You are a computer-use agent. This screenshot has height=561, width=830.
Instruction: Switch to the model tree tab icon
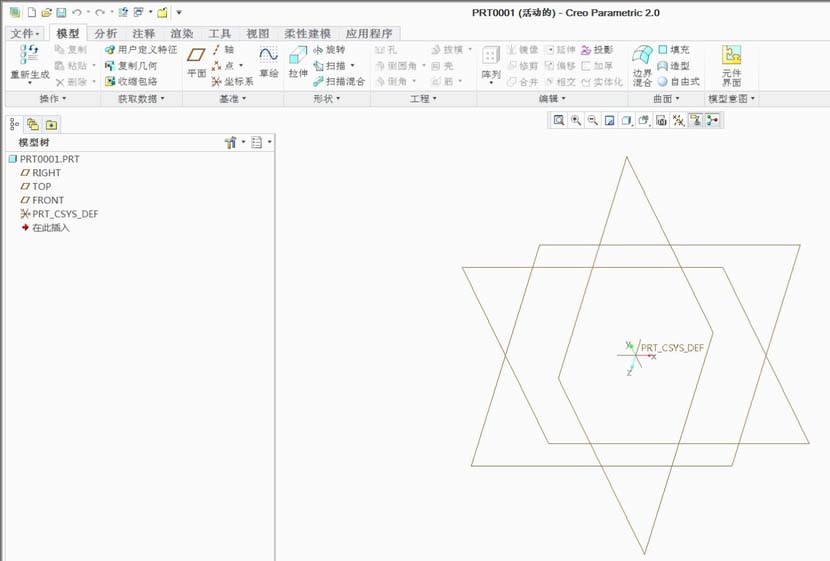pyautogui.click(x=14, y=124)
